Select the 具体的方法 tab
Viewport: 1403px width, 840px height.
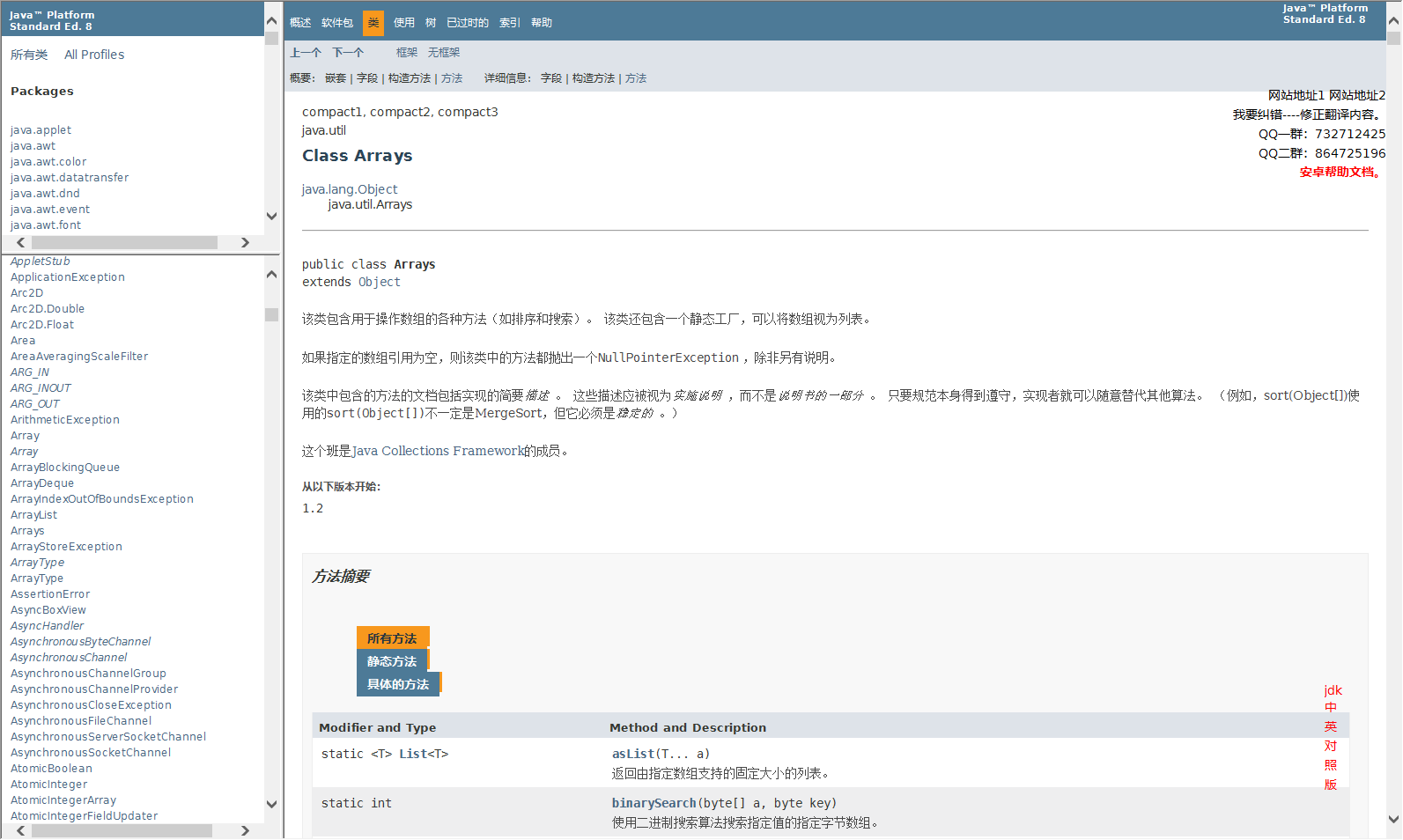point(398,684)
